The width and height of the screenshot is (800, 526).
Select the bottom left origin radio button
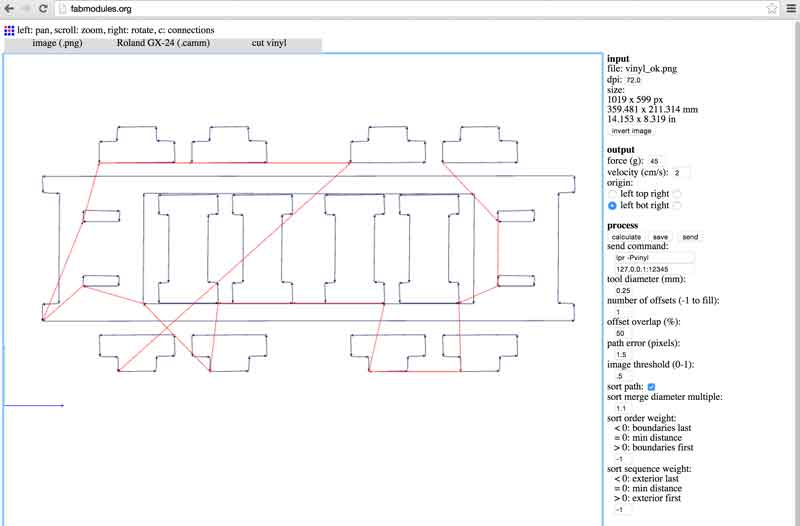coord(612,206)
